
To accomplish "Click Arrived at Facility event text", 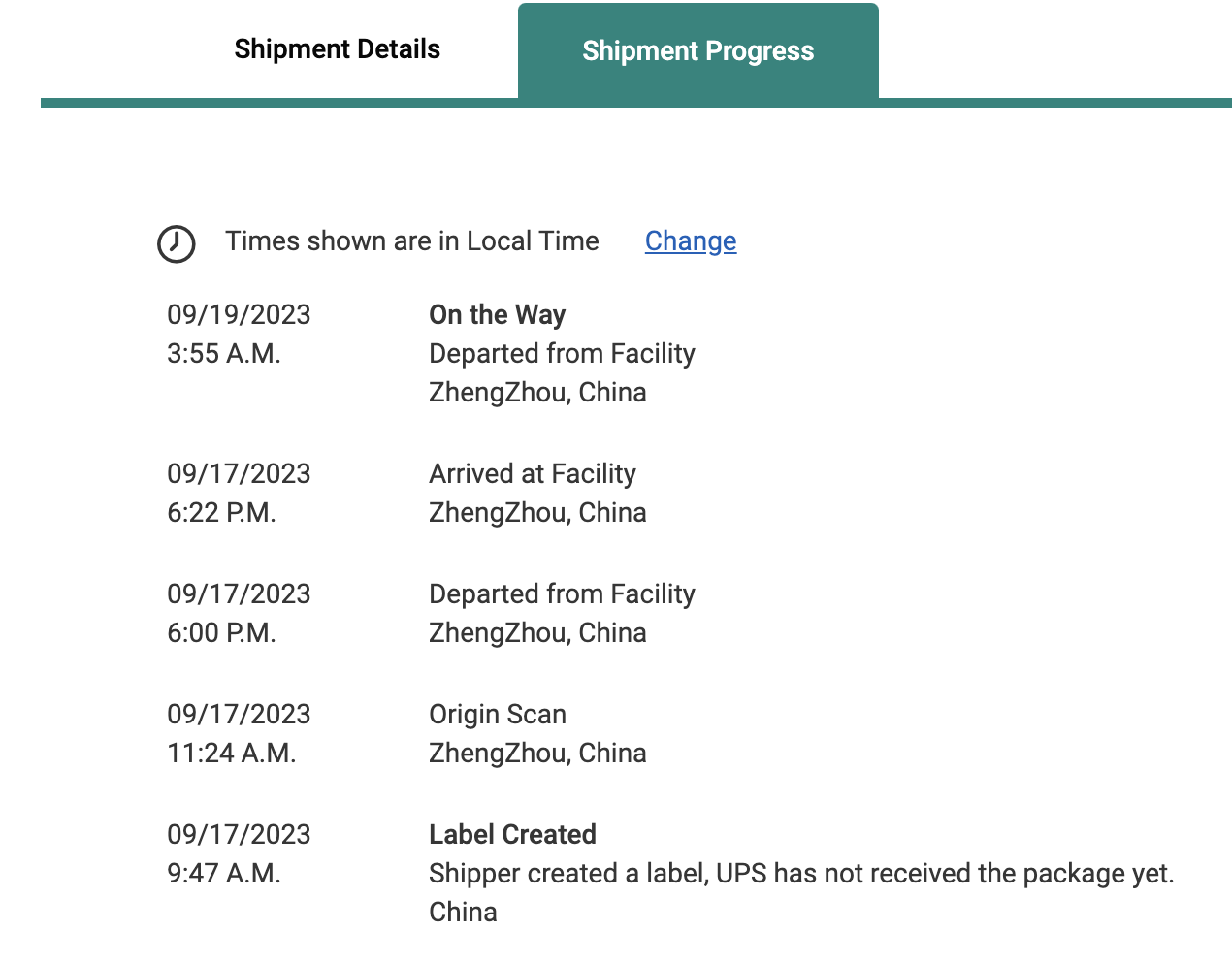I will pos(533,474).
